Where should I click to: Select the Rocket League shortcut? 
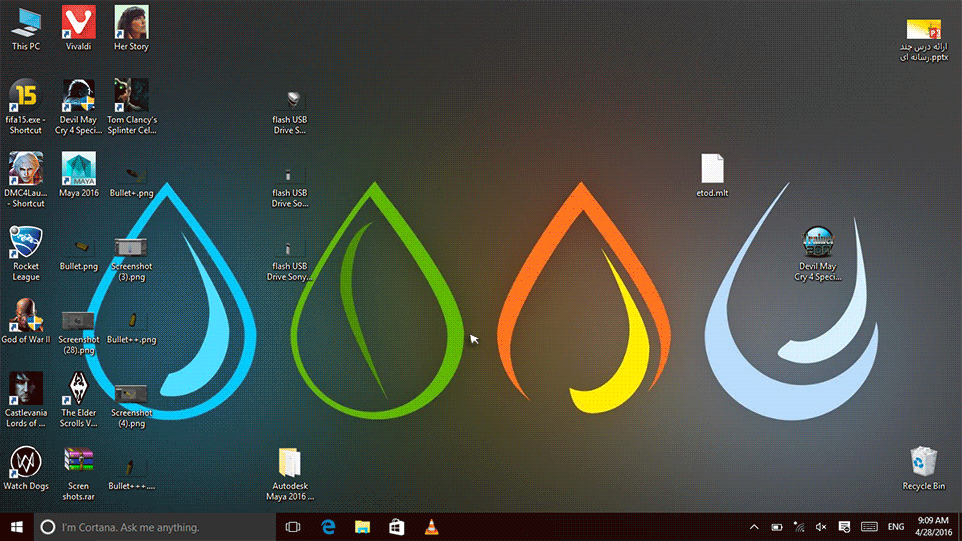(x=26, y=253)
